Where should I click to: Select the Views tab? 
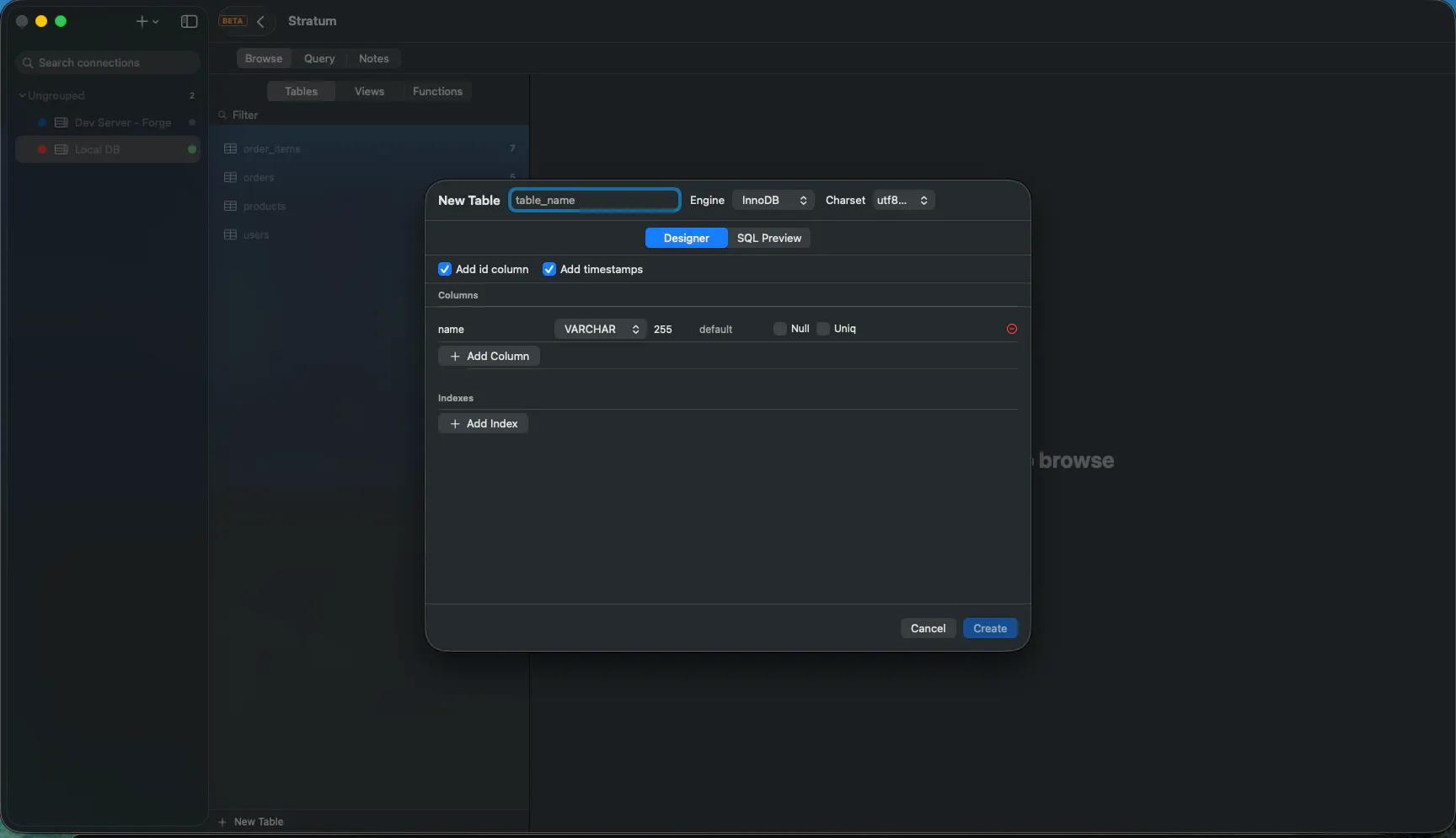369,91
